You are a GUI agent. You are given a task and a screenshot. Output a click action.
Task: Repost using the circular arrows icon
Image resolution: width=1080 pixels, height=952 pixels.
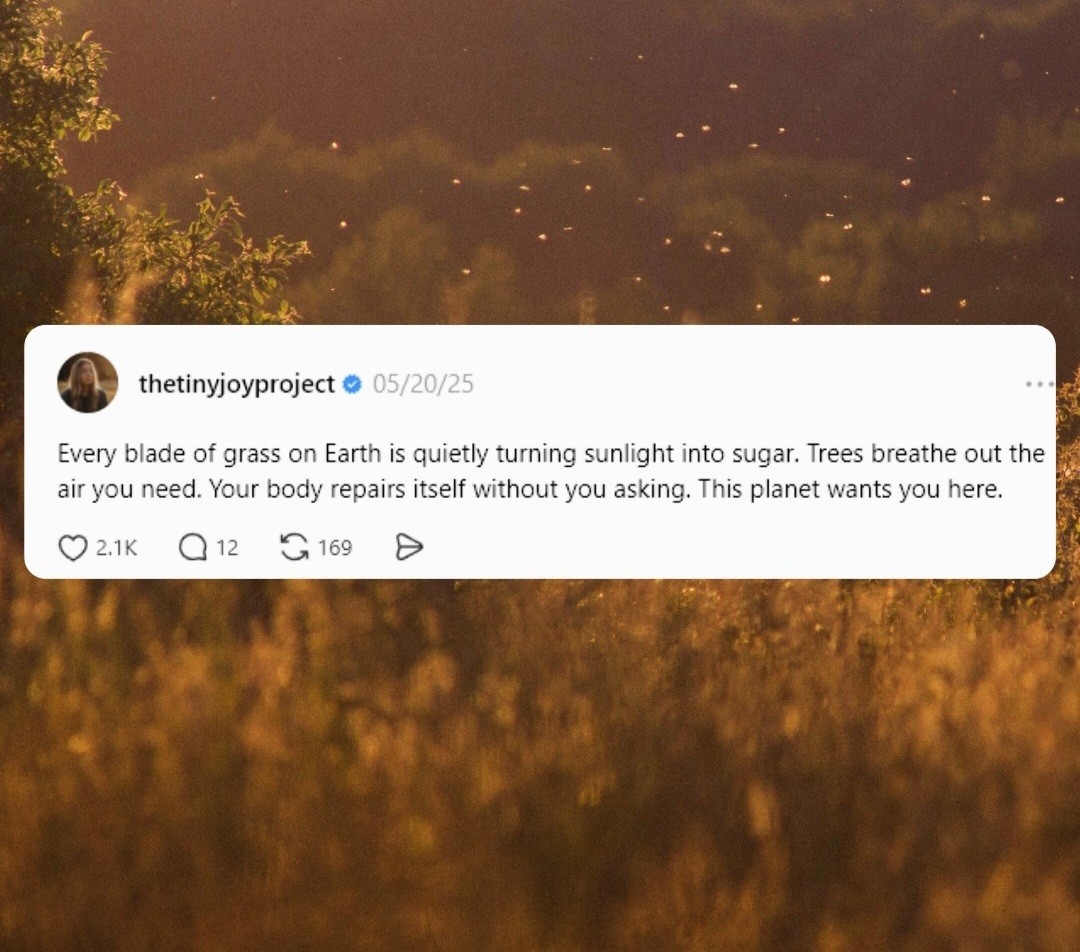point(294,548)
